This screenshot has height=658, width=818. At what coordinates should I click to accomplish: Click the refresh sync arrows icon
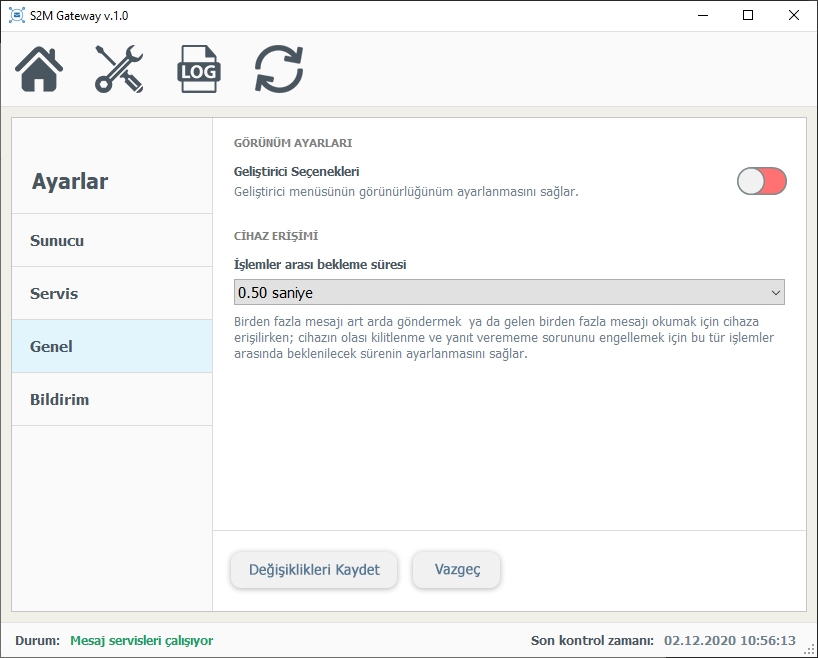pos(278,70)
